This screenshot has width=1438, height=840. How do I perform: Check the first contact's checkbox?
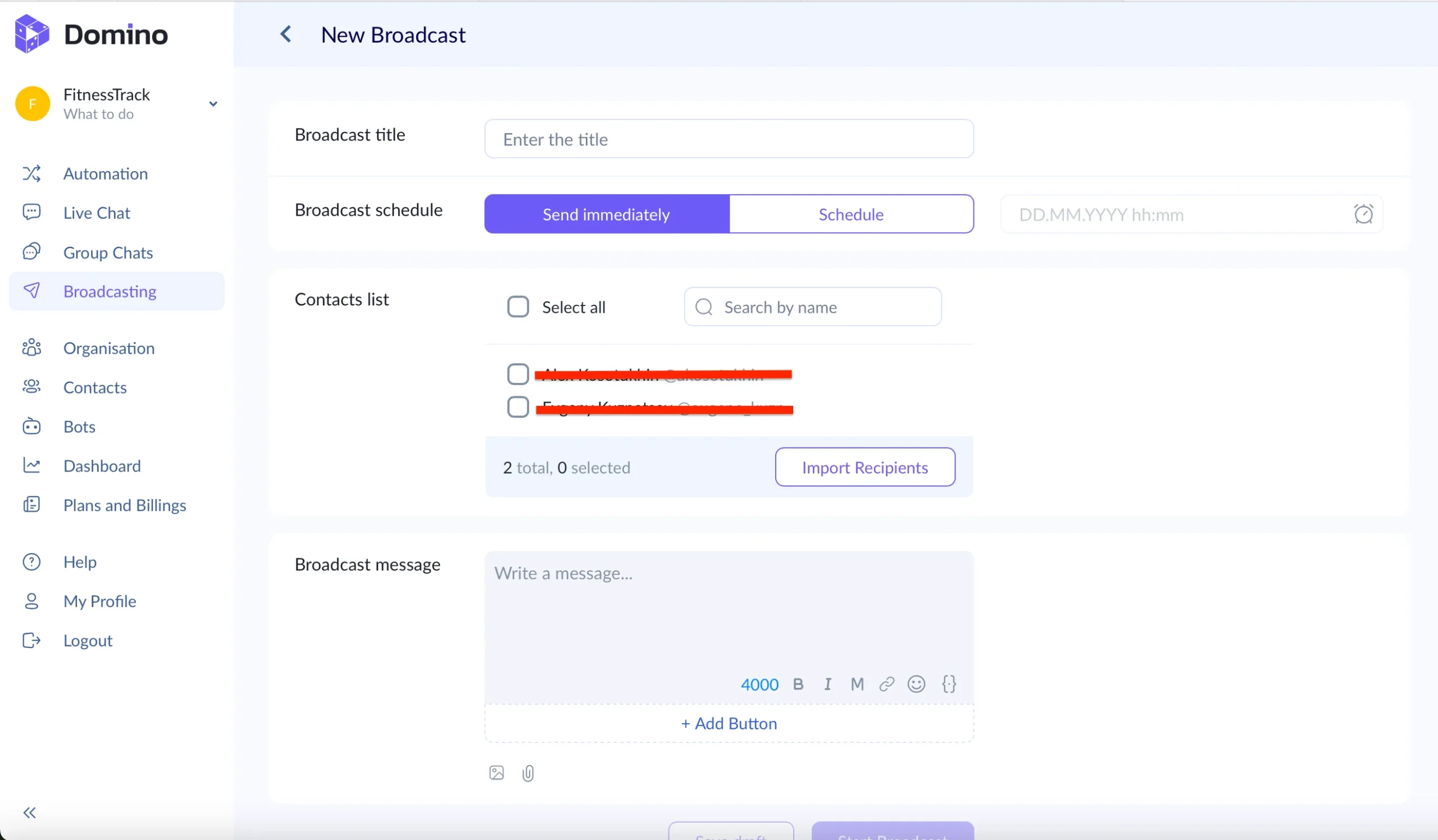[517, 374]
